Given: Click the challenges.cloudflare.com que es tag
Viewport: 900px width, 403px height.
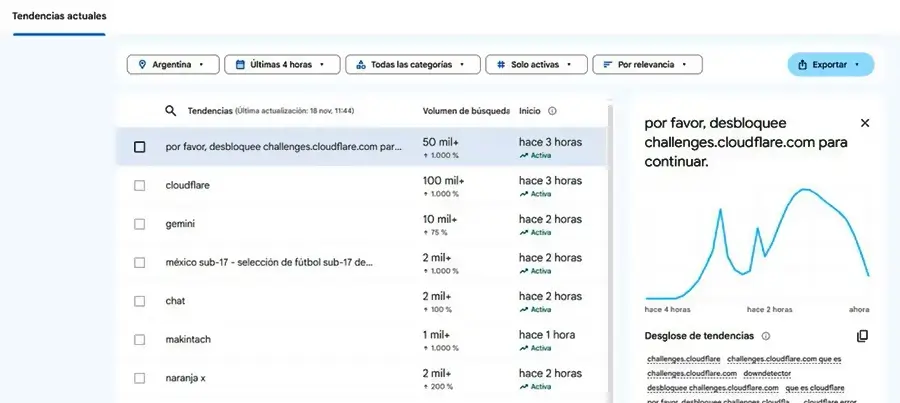Looking at the screenshot, I should click(784, 359).
